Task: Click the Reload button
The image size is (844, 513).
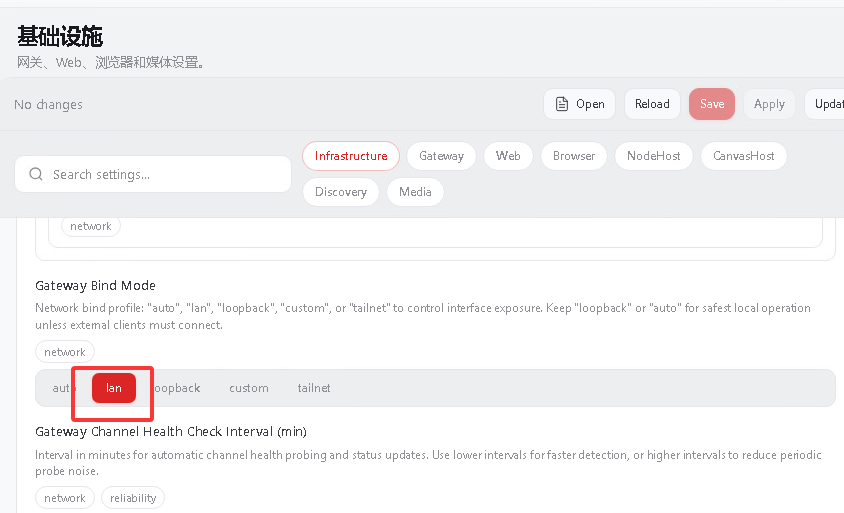Action: 652,104
